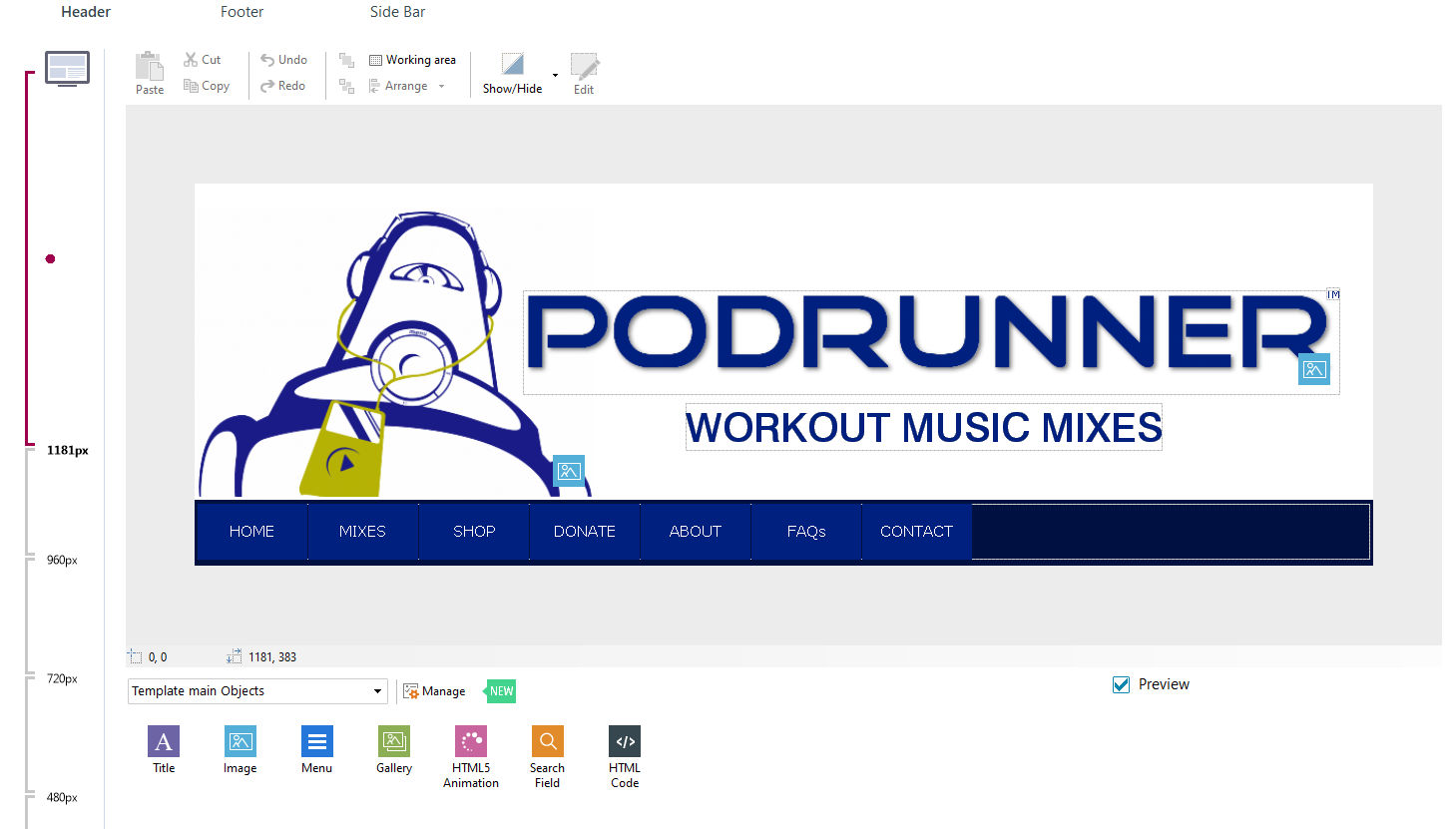Click the image badge on the PODRUNNER logo

[1314, 369]
